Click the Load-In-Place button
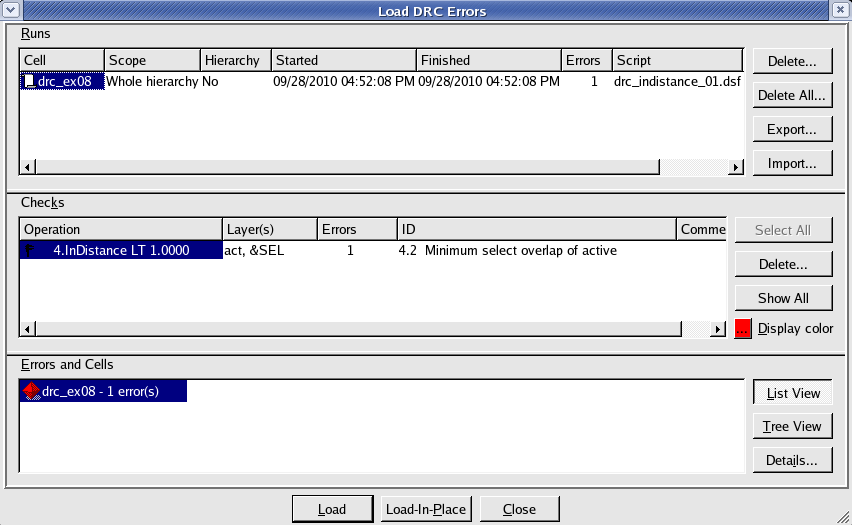This screenshot has height=525, width=852. (x=426, y=509)
